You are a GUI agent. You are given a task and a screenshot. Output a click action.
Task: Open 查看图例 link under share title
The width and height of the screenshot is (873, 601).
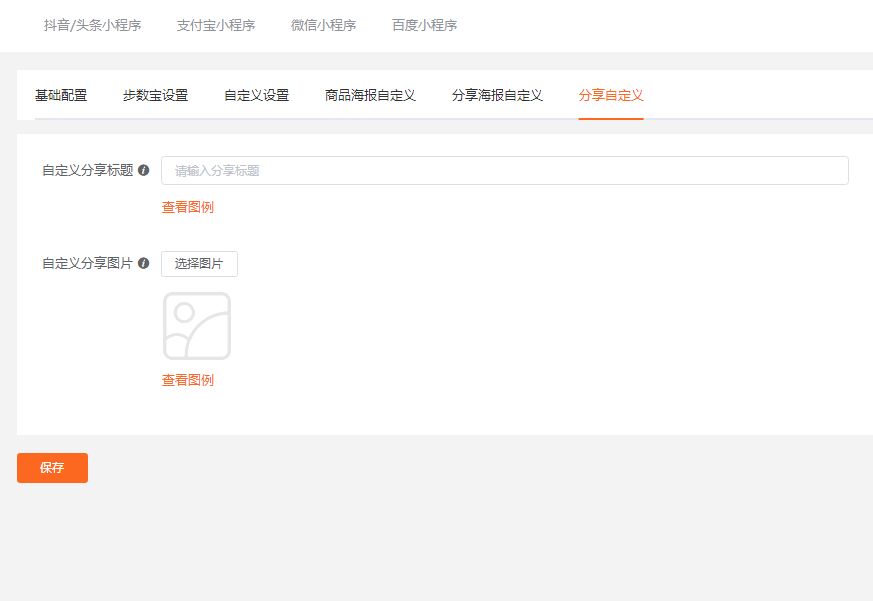click(x=188, y=207)
